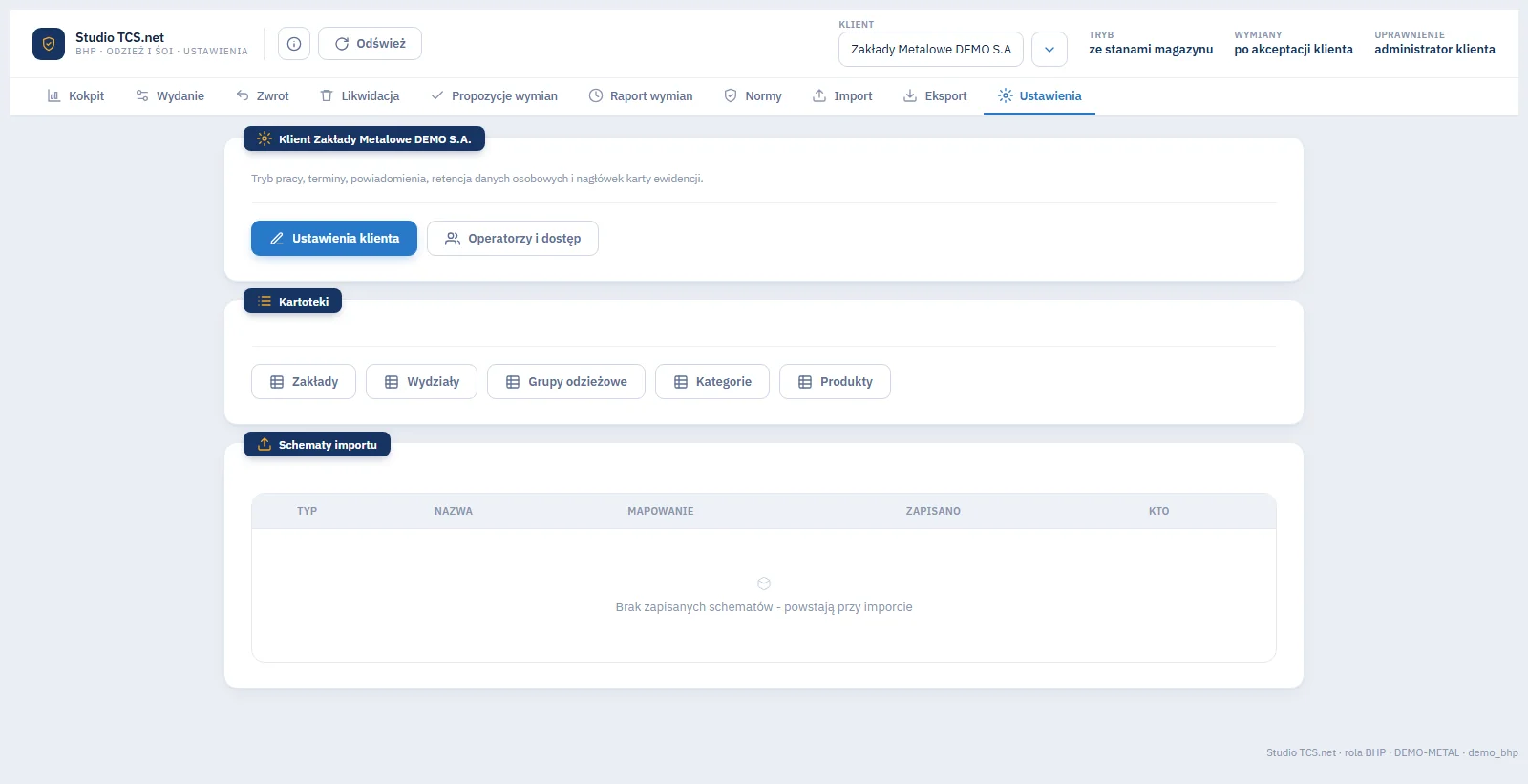Open the Produkty table
1528x784 pixels.
(835, 382)
